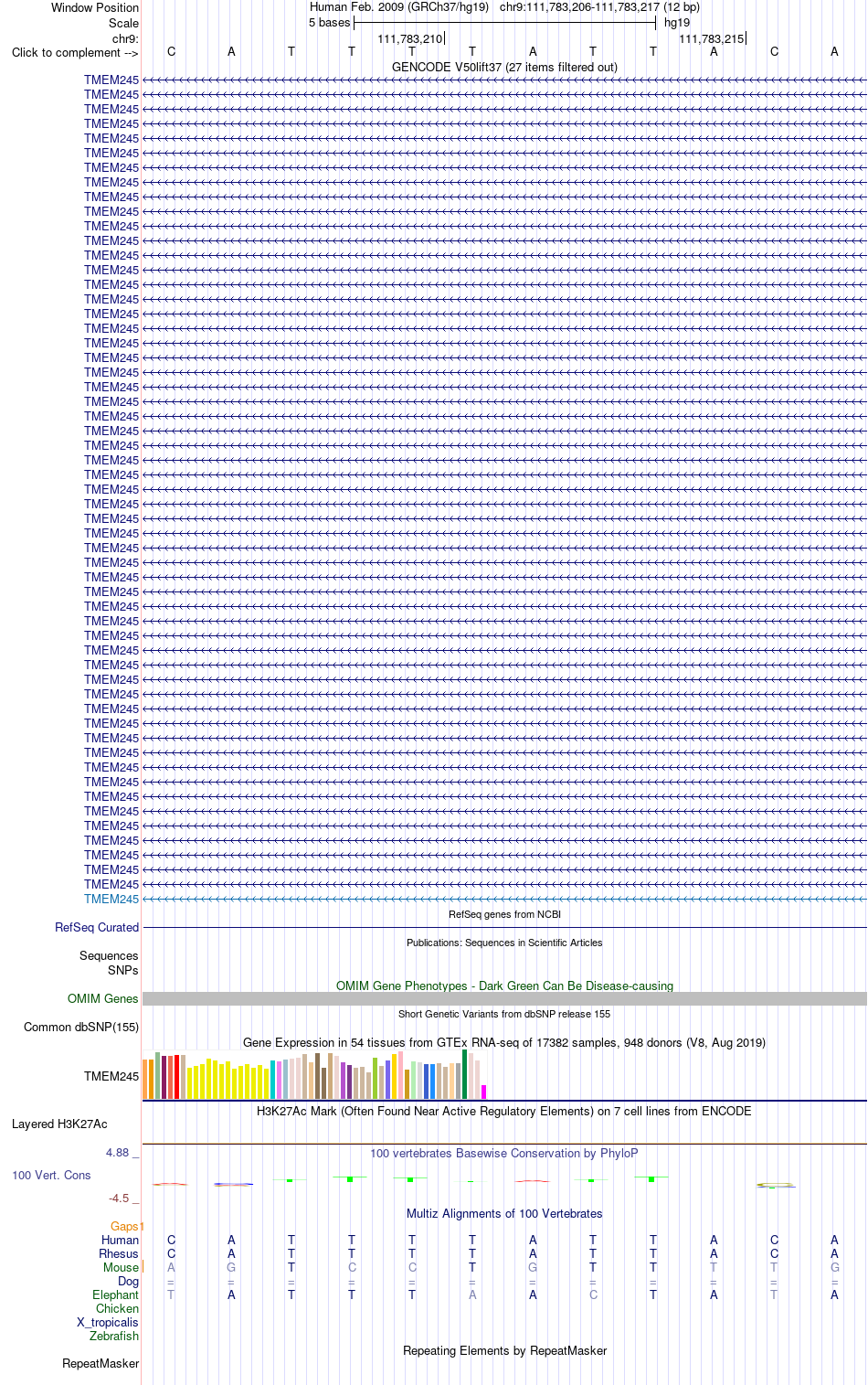
Task: Click the OMIM Gene Phenotypes track title
Action: tap(504, 985)
